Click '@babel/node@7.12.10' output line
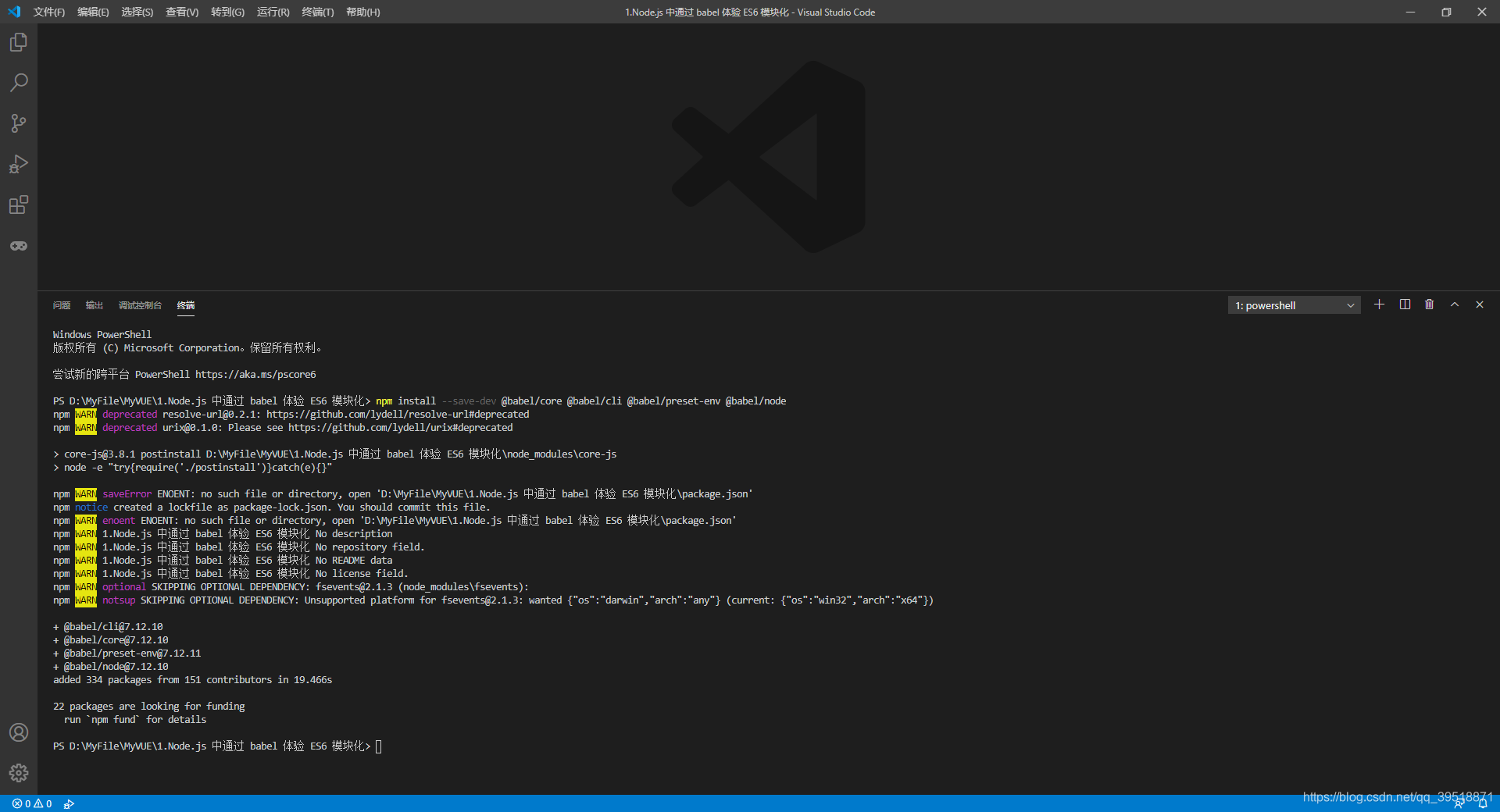This screenshot has height=812, width=1500. coord(110,667)
